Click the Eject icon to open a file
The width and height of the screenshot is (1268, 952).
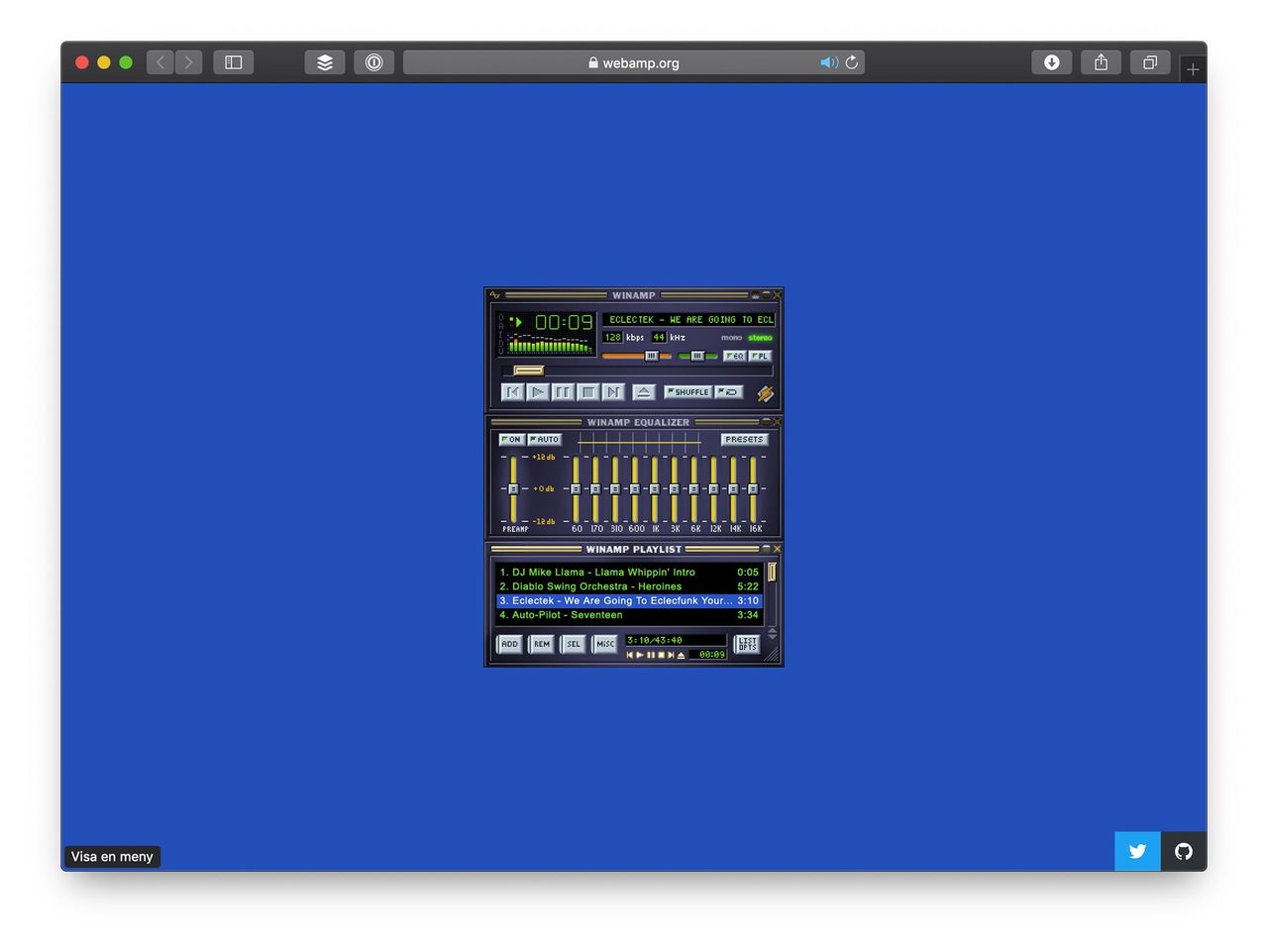tap(644, 390)
